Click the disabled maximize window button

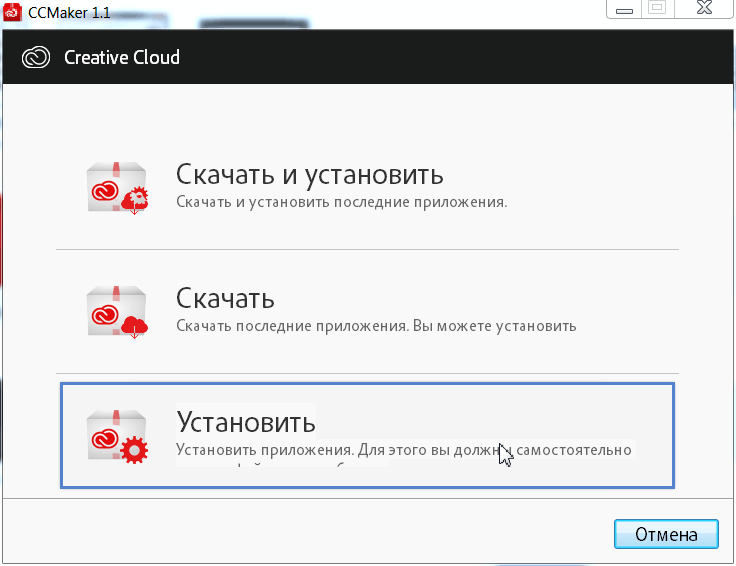pos(658,8)
